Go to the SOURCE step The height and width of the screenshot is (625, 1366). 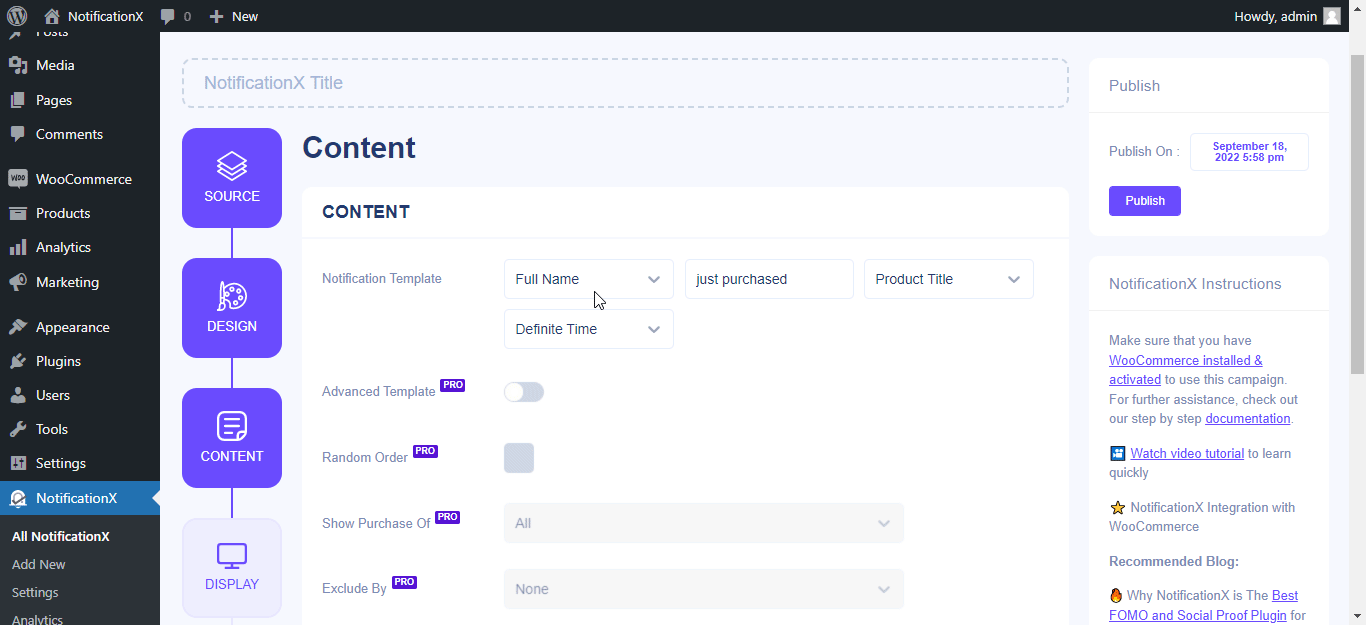coord(232,178)
